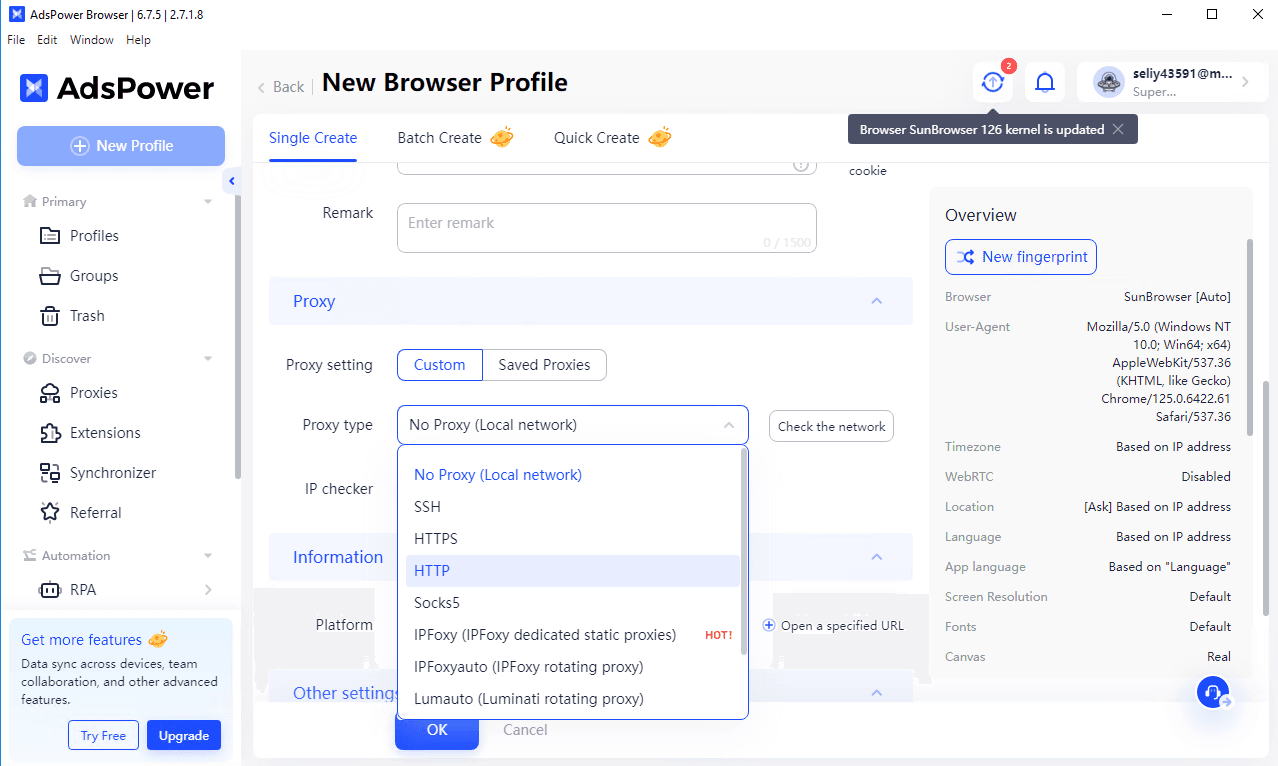This screenshot has width=1278, height=766.
Task: Click the browser kernel update icon
Action: 992,82
